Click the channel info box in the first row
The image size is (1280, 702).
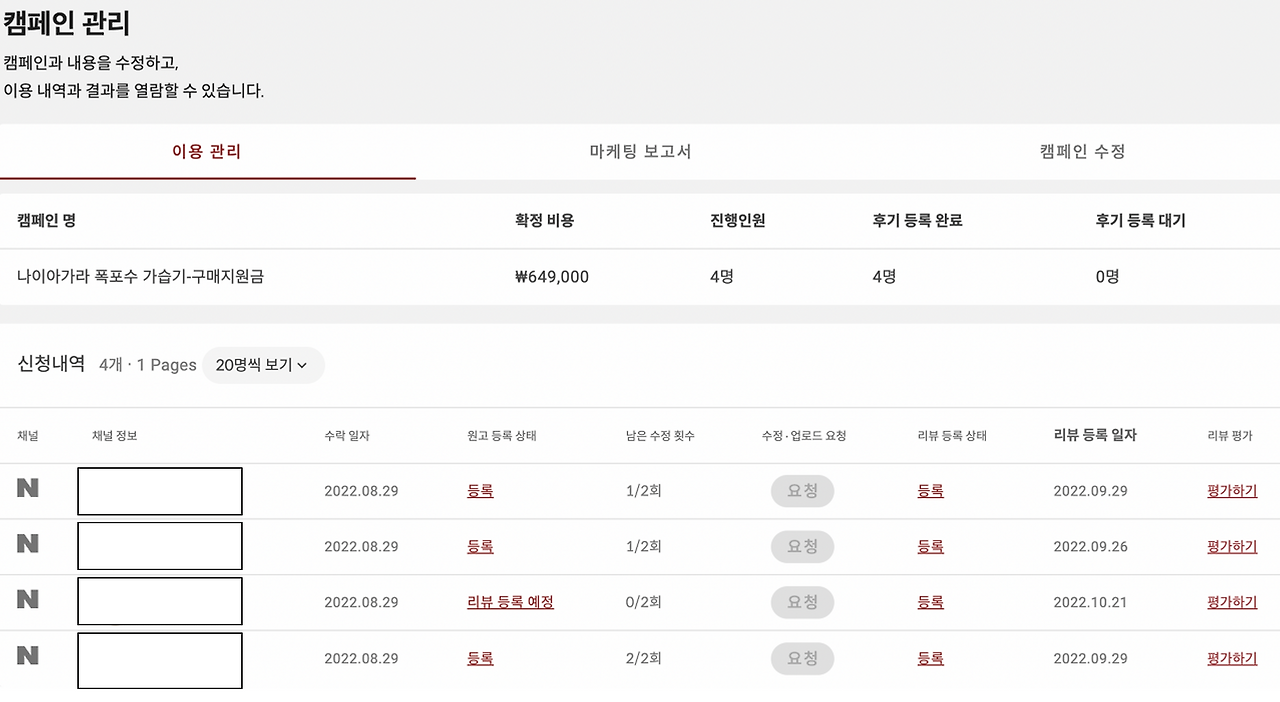(x=160, y=491)
